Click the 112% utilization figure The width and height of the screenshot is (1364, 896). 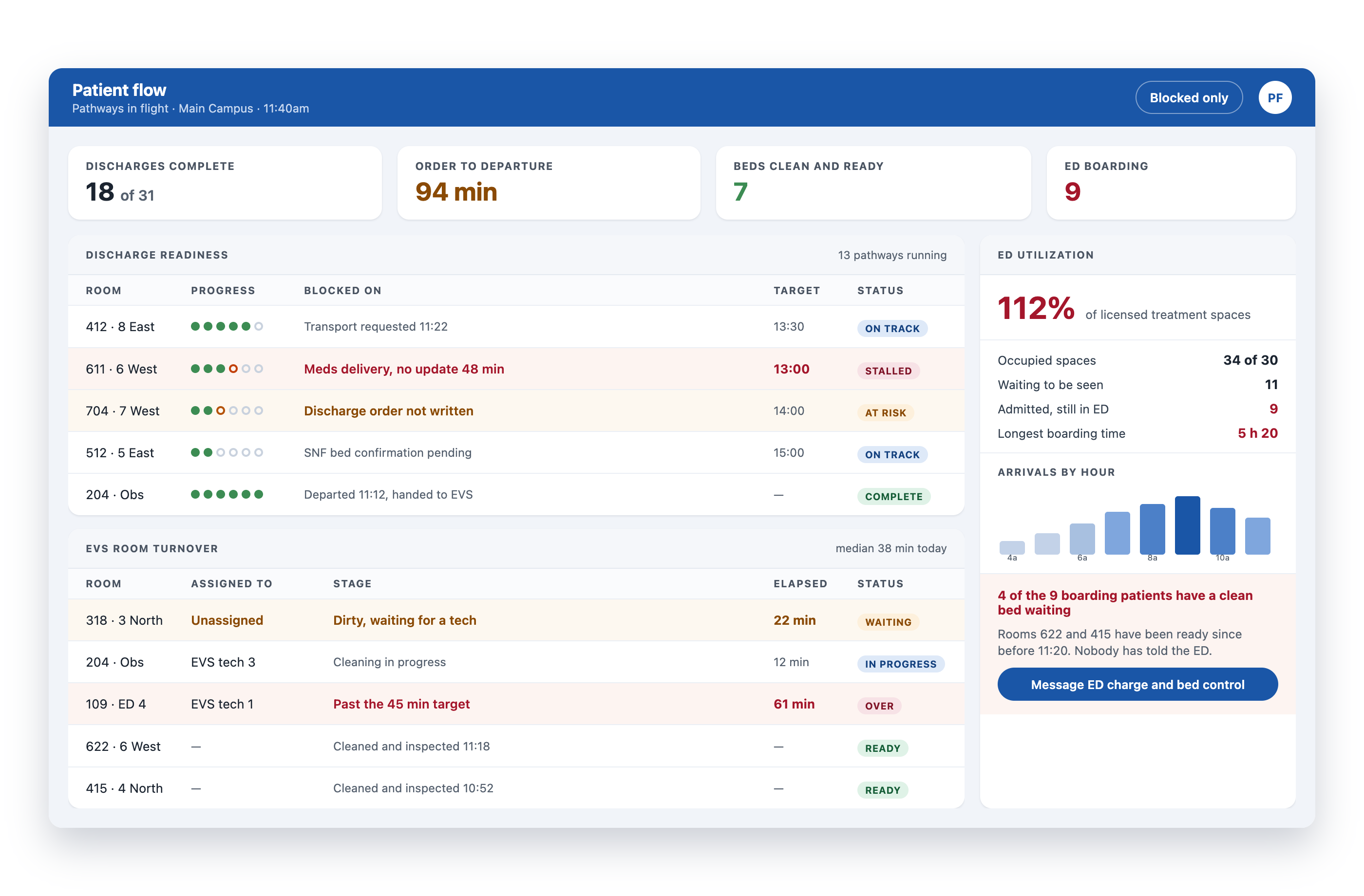click(x=1036, y=308)
